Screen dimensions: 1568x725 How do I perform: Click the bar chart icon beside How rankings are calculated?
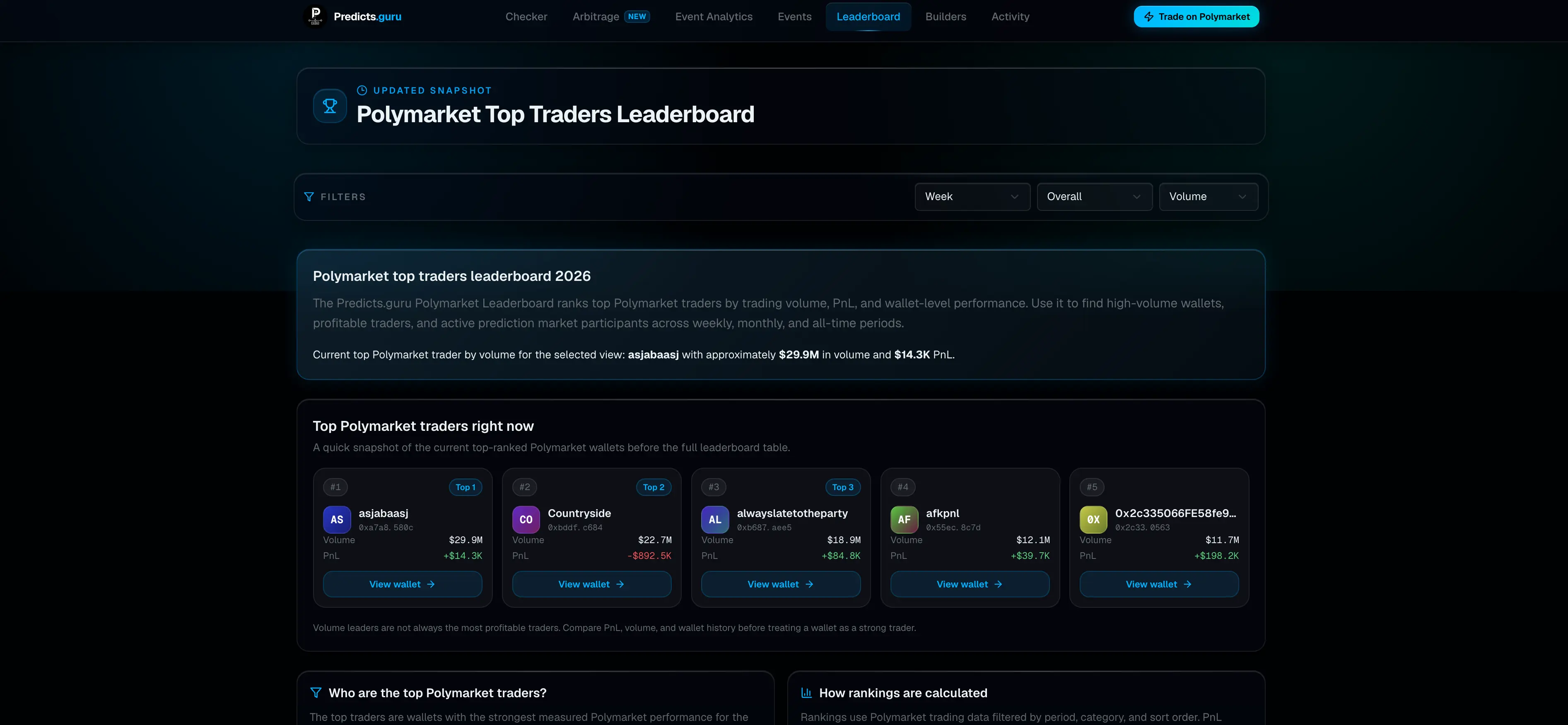[806, 693]
